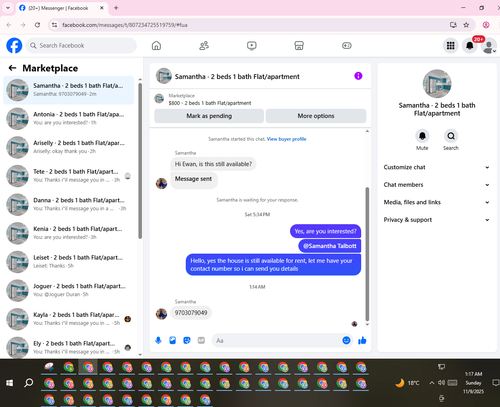500x407 pixels.
Task: Open the Leiset conversation
Action: point(68,262)
